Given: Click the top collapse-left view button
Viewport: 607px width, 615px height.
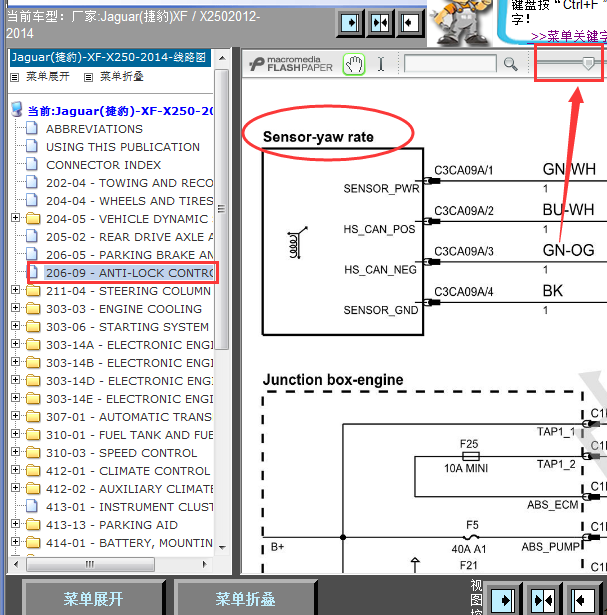Looking at the screenshot, I should pos(410,23).
